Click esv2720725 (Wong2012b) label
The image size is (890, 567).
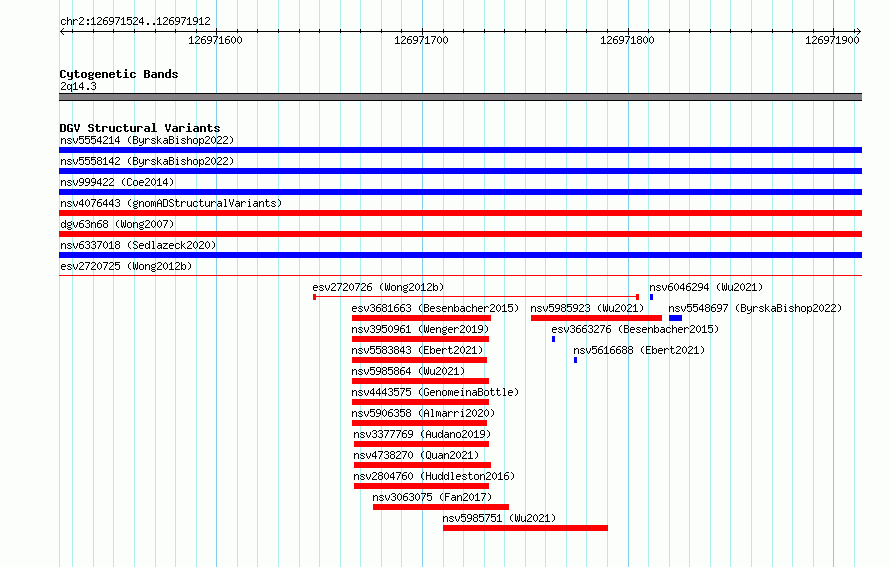click(126, 266)
